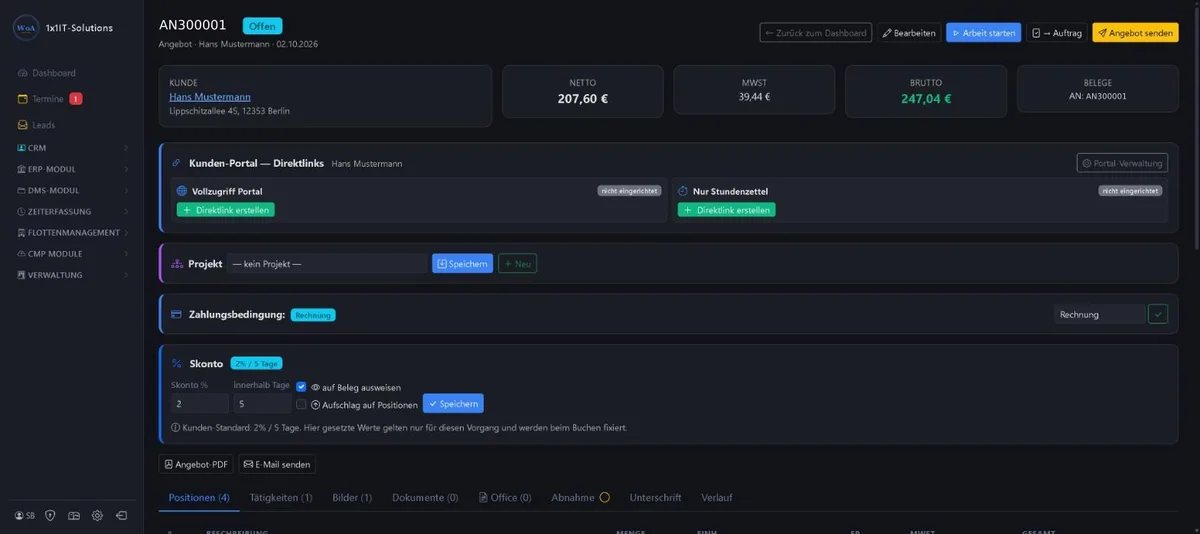
Task: Click the eye icon beside auf Beleg ausweisen
Action: click(315, 387)
